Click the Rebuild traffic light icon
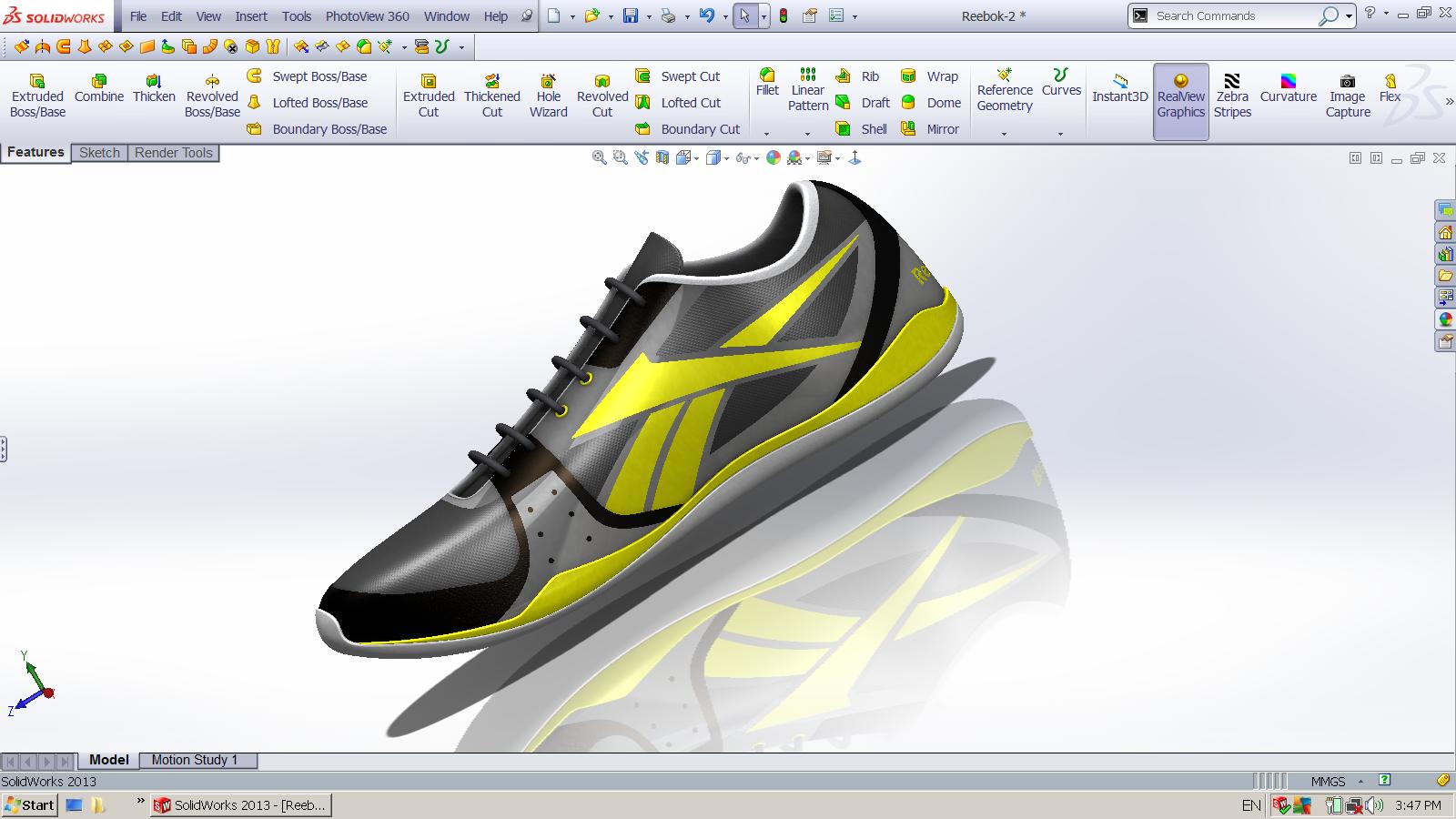 tap(784, 15)
